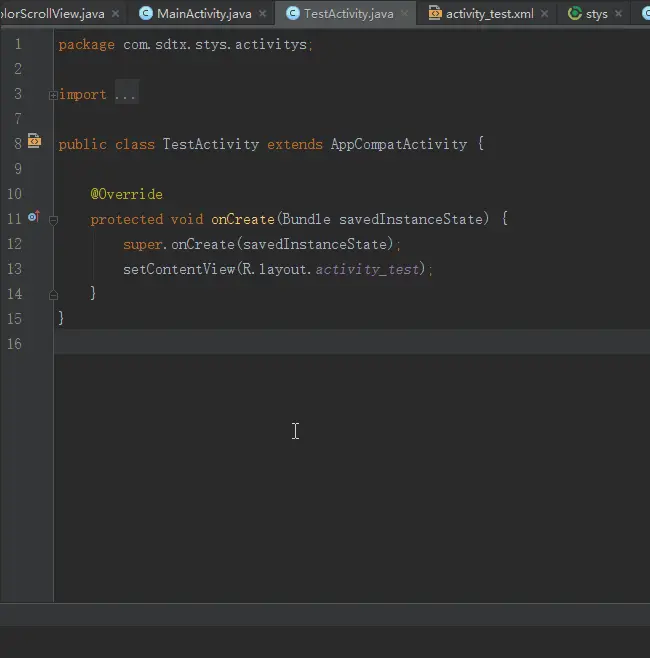Click the extends keyword

(295, 144)
